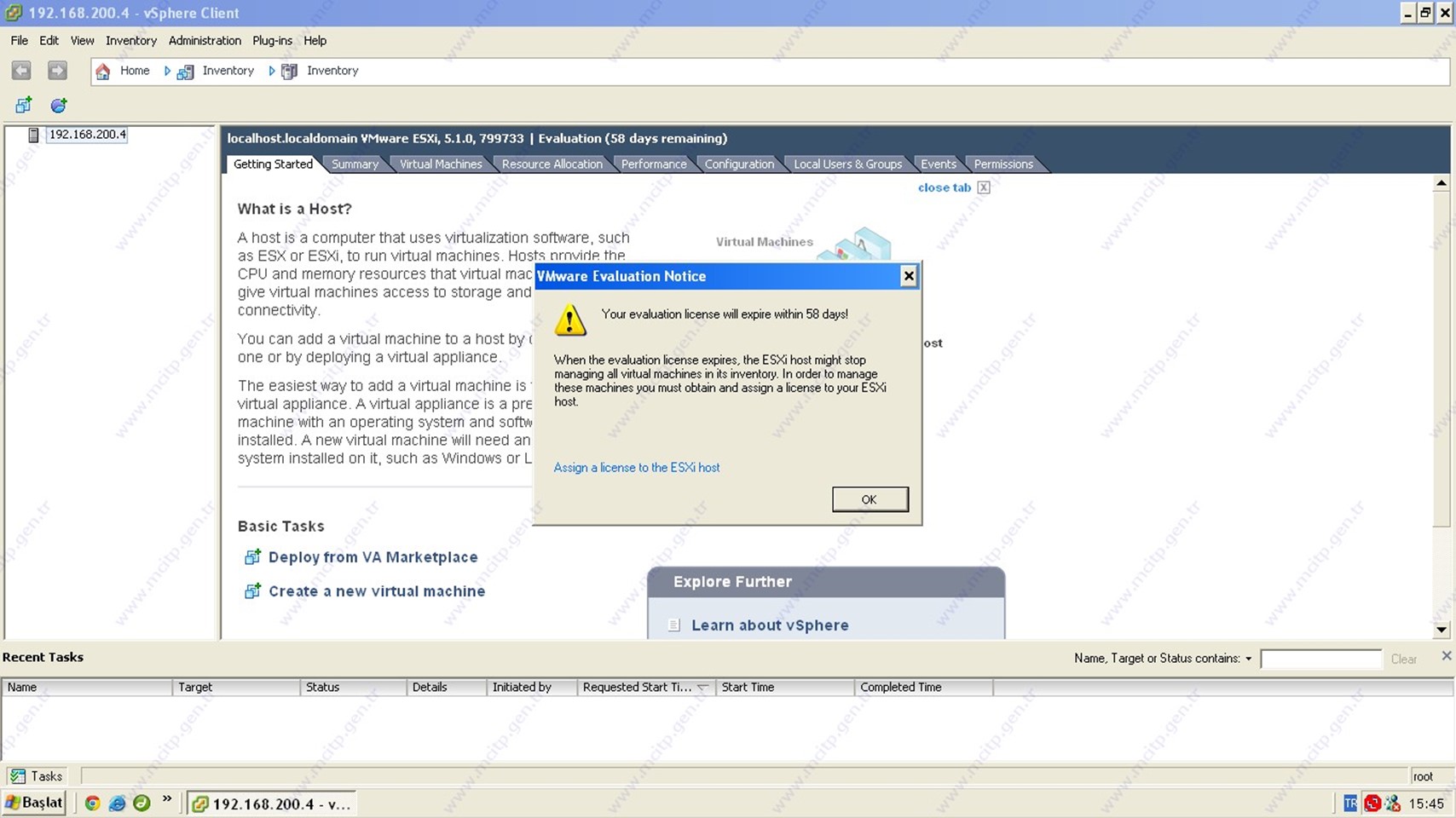Viewport: 1456px width, 818px height.
Task: Sort tasks by Status column
Action: pyautogui.click(x=354, y=687)
